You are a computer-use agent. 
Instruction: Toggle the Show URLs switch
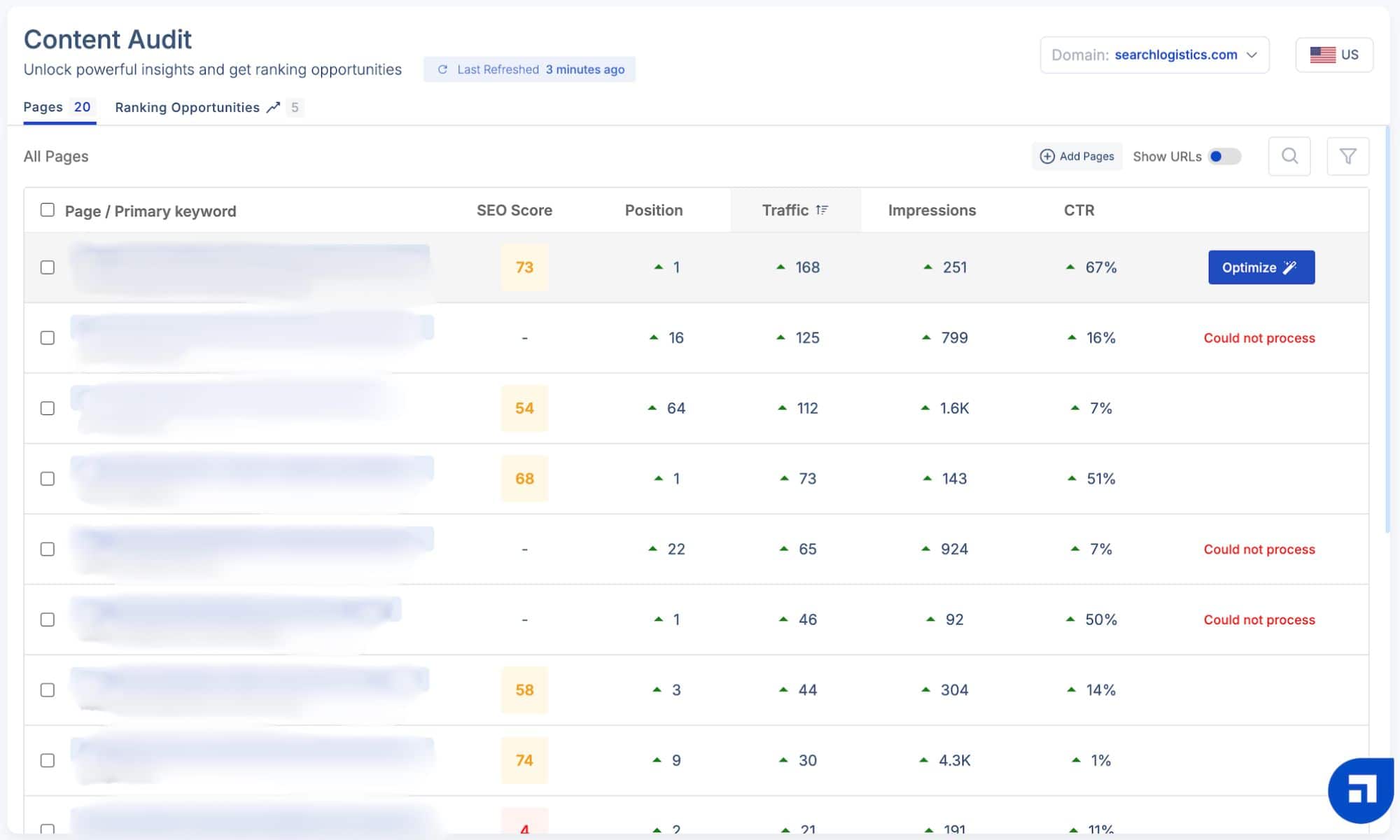pyautogui.click(x=1224, y=156)
